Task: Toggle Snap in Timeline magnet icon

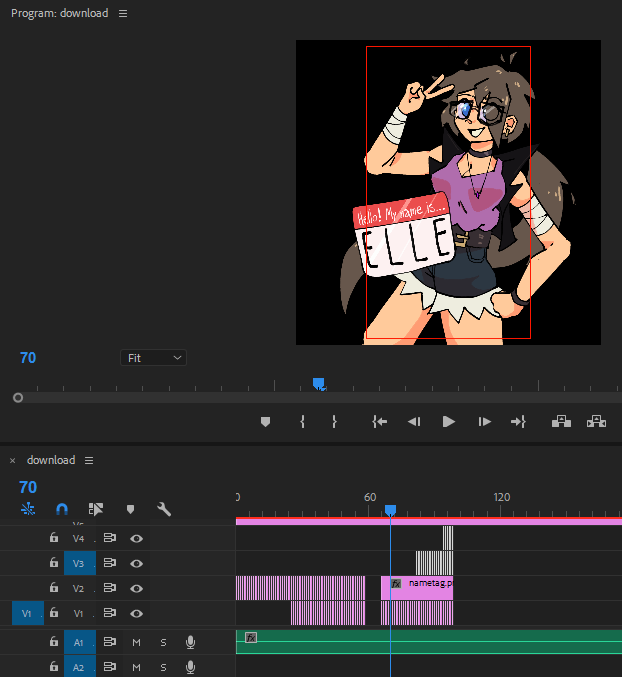Action: [62, 509]
